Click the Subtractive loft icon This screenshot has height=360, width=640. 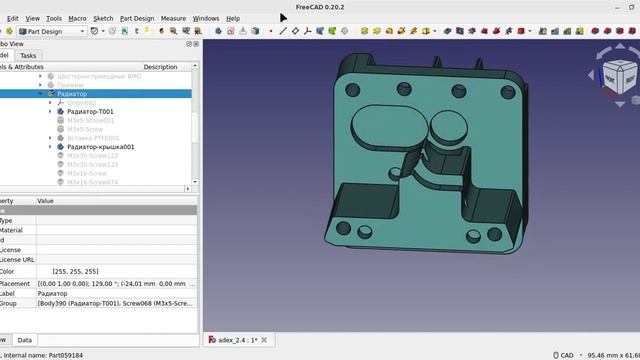484,31
